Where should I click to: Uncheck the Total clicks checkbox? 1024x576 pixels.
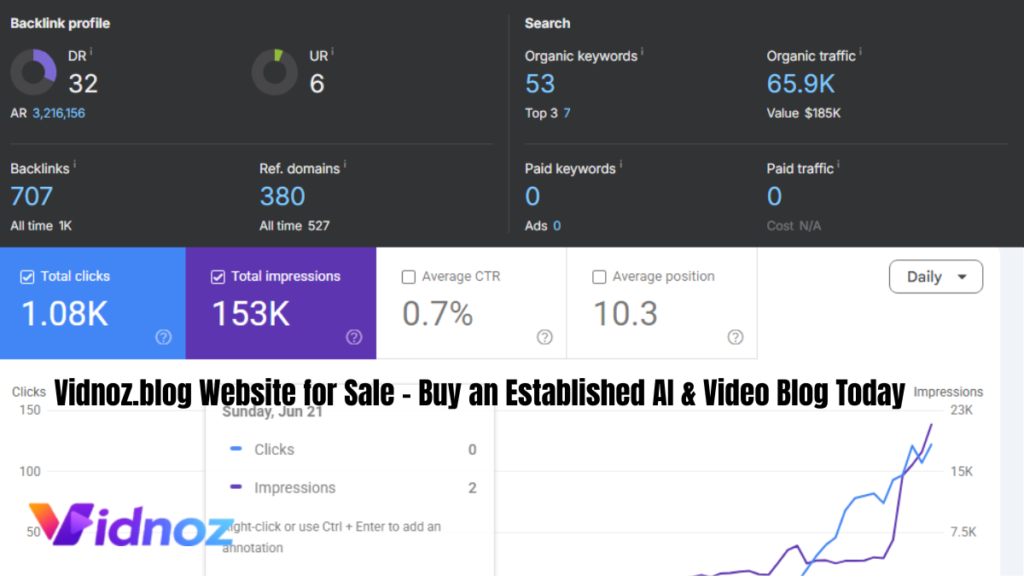[x=27, y=277]
